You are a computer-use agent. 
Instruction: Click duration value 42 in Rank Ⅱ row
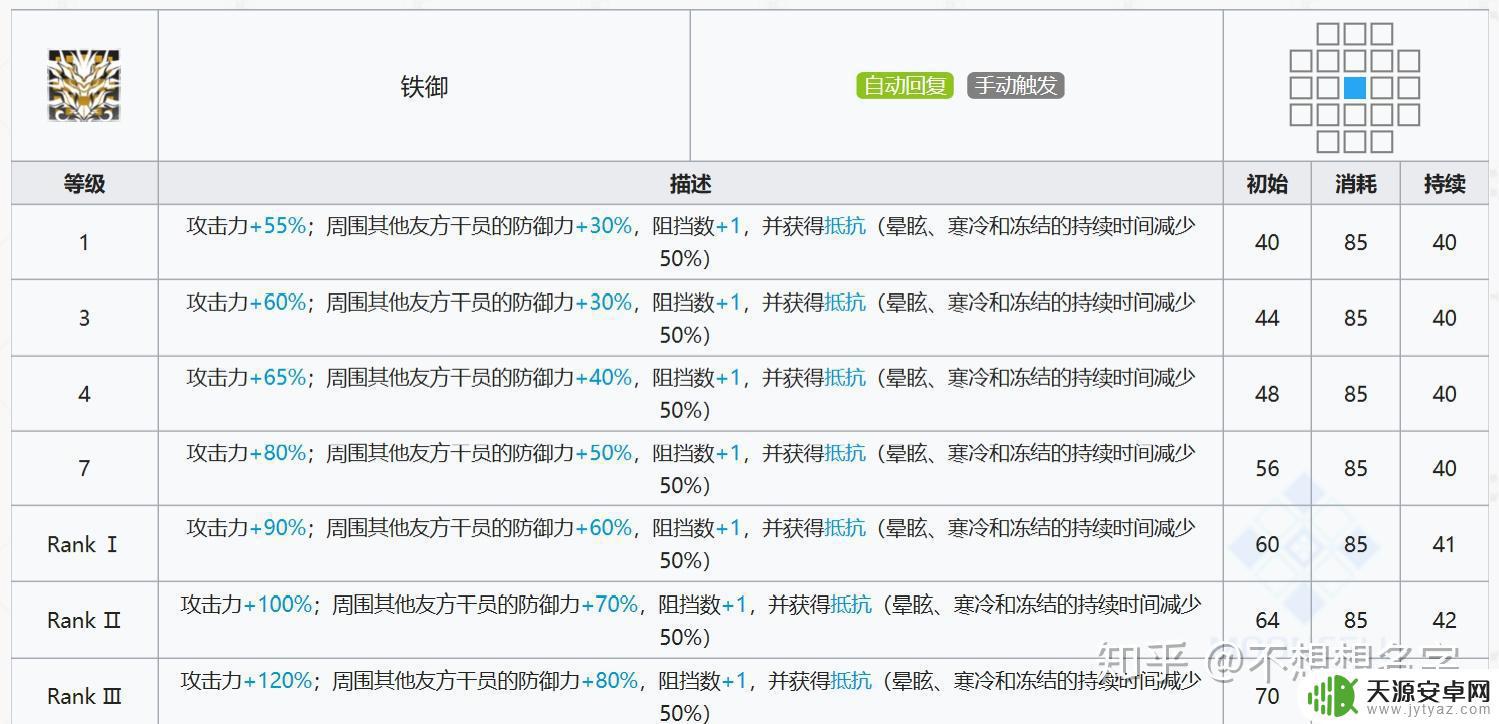click(1444, 620)
